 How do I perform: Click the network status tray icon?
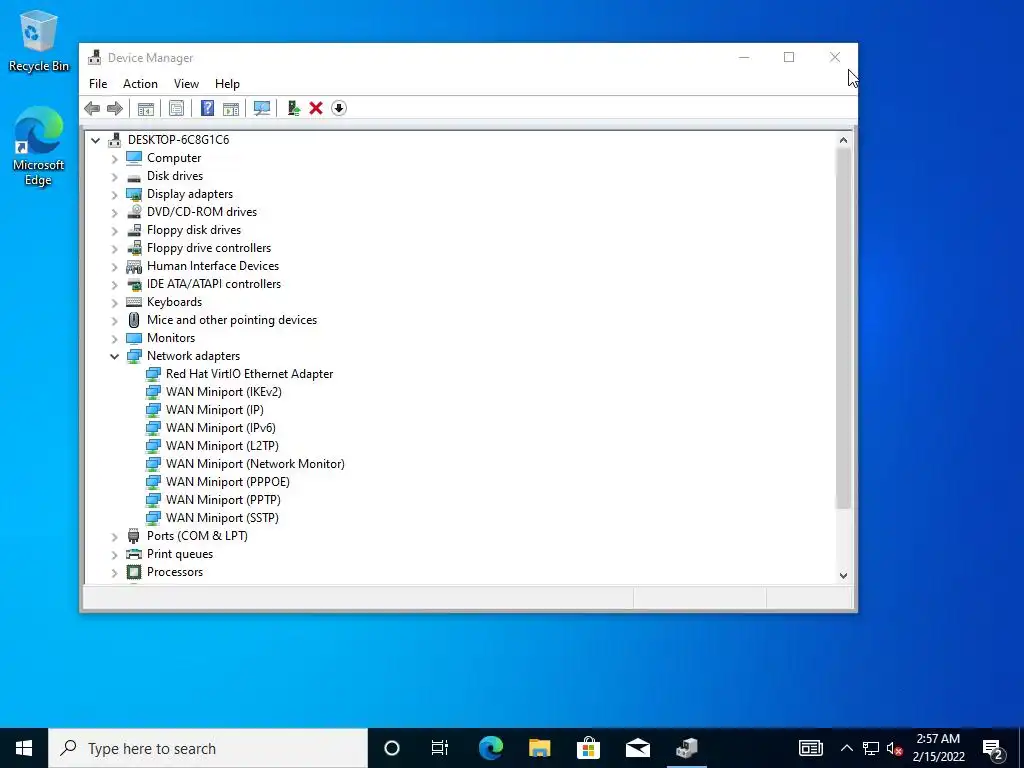click(871, 748)
